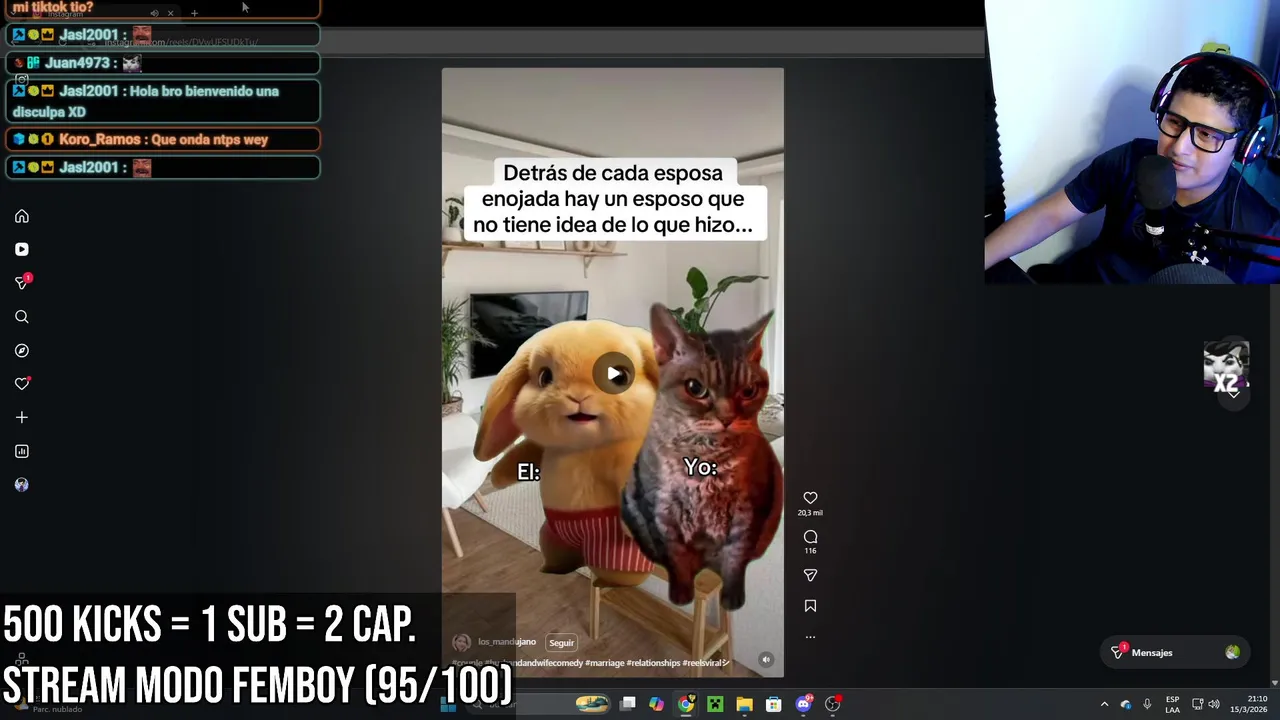Save the reel with bookmark icon
Viewport: 1280px width, 720px height.
[x=810, y=606]
